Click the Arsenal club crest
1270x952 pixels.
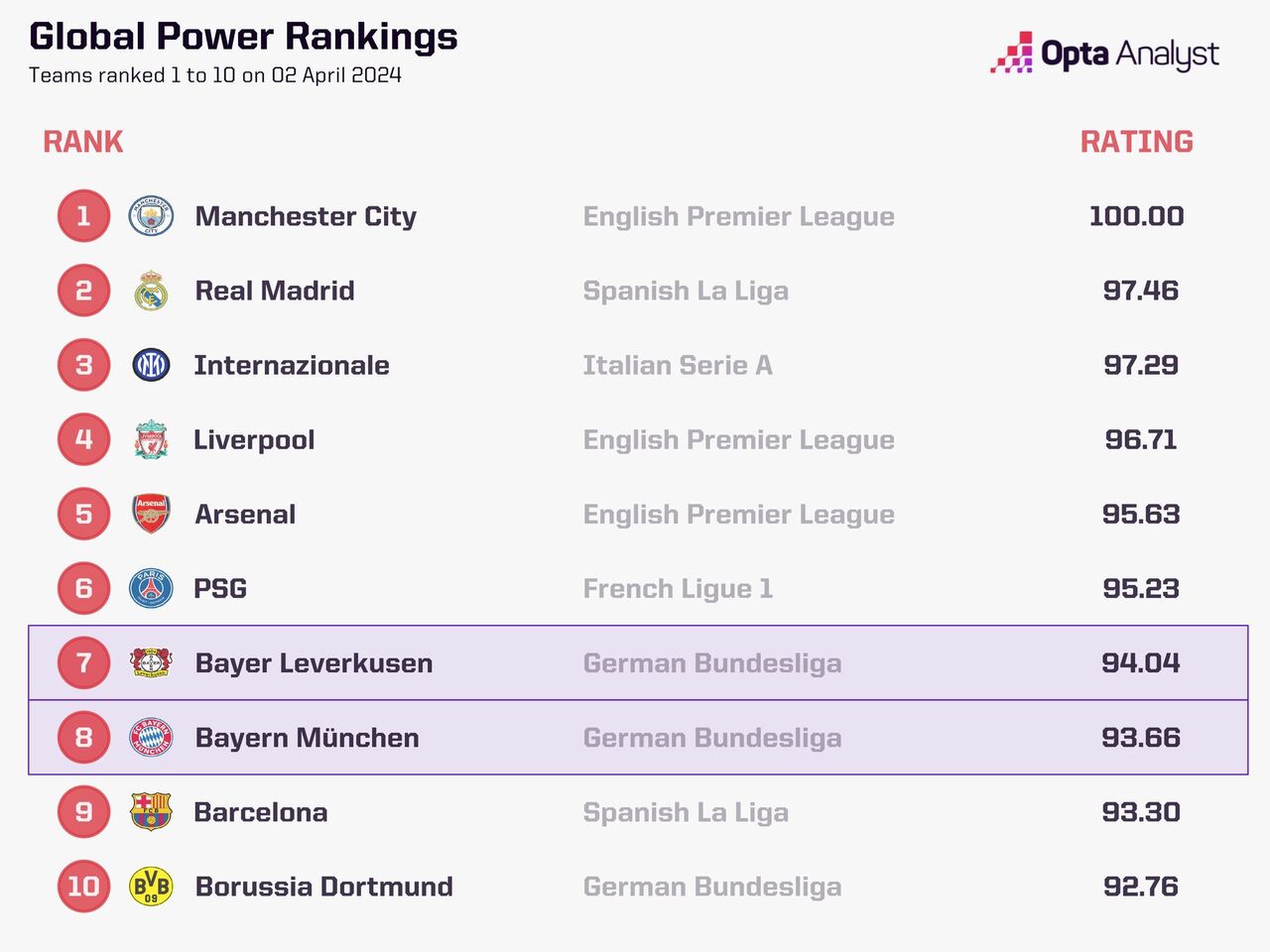pos(151,514)
